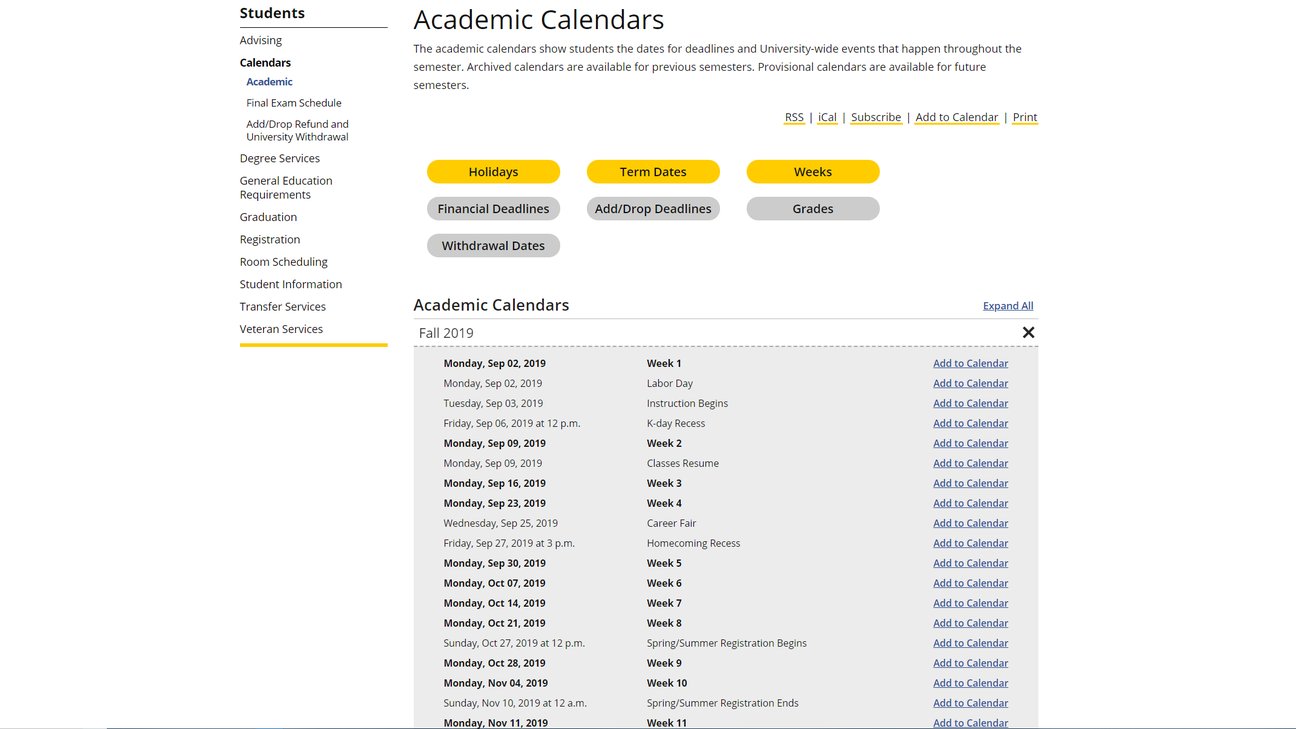1296x729 pixels.
Task: Click top Add to Calendar link beside Subscribe
Action: point(957,117)
